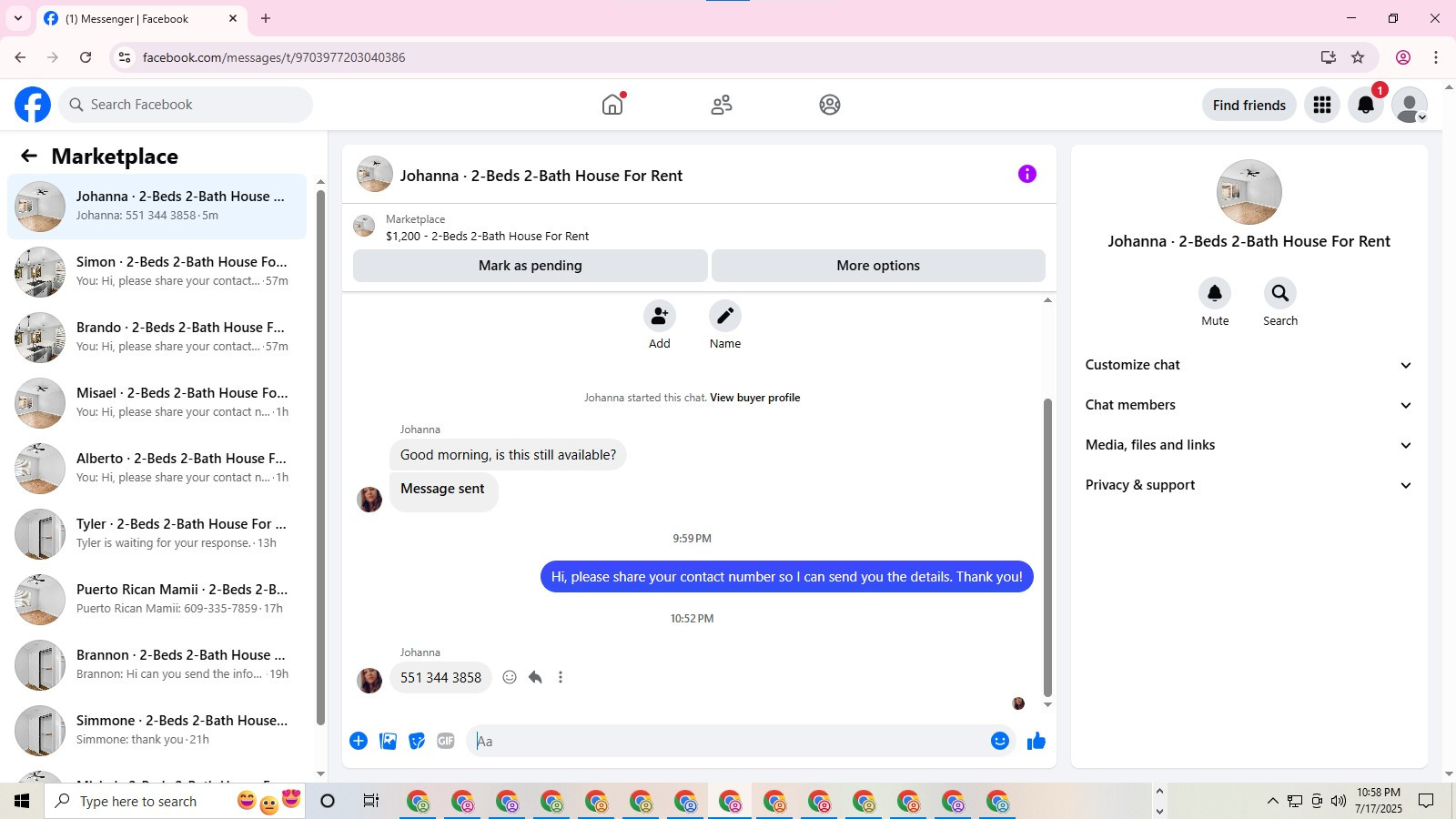
Task: Click the Windows taskbar search box
Action: (x=175, y=801)
